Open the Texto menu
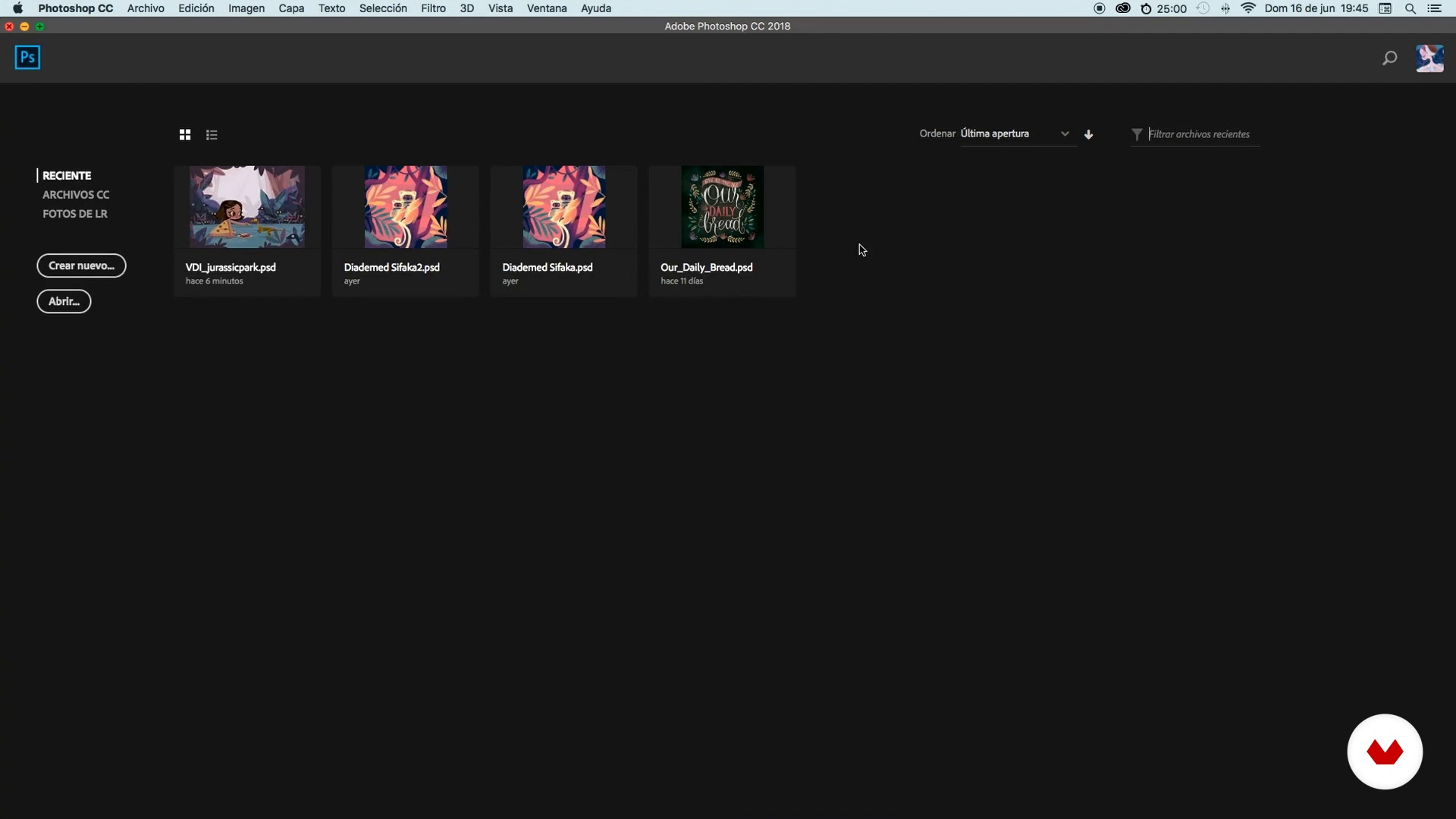The height and width of the screenshot is (819, 1456). [331, 8]
